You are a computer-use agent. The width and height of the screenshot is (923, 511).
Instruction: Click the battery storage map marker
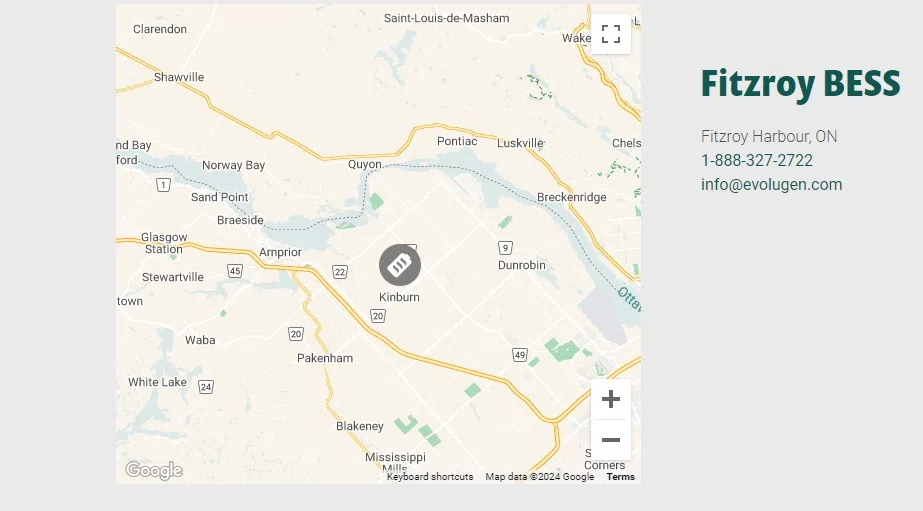(400, 265)
